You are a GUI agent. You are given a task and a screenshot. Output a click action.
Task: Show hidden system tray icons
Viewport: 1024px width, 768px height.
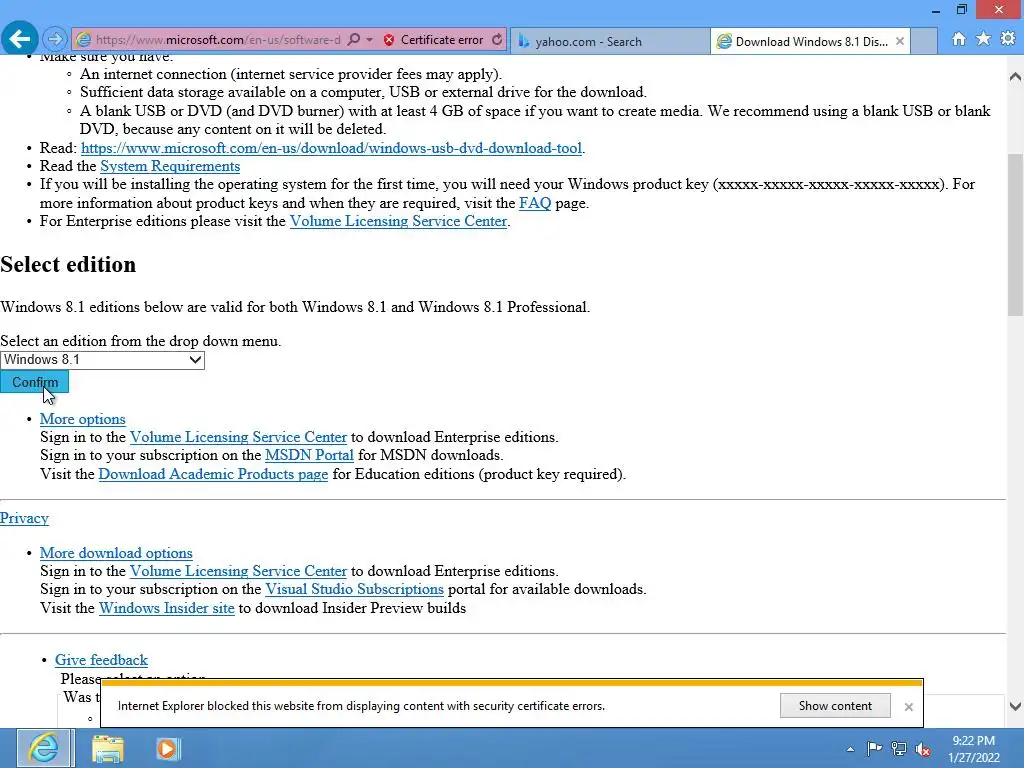click(x=850, y=749)
